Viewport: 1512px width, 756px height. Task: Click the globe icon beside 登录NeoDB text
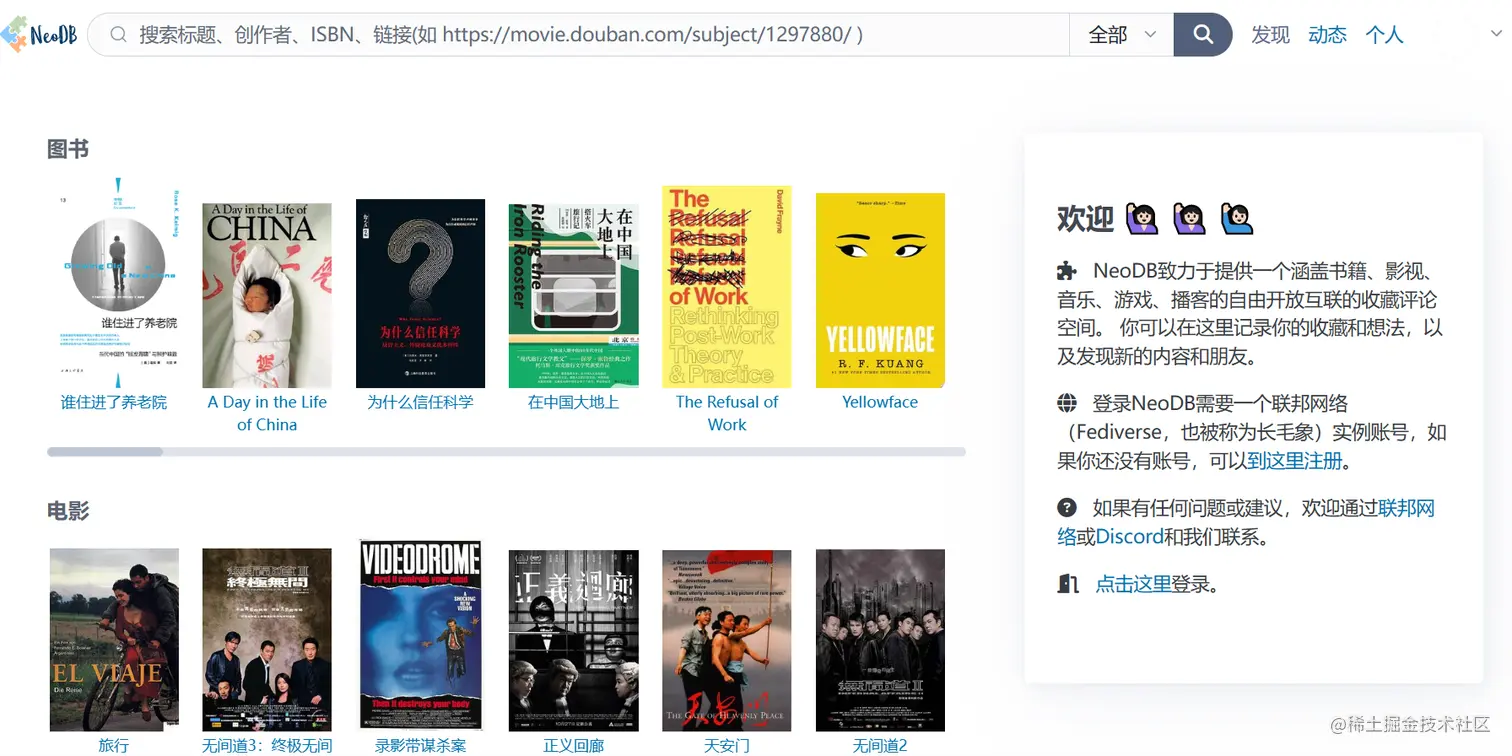pos(1067,403)
